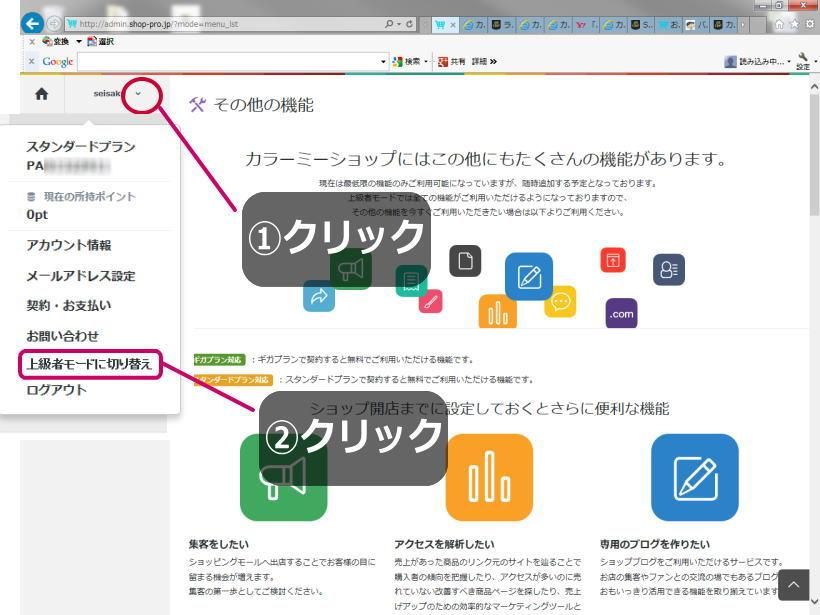Viewport: 820px width, 615px height.
Task: Select the yellow speech bubble feature icon
Action: 560,301
